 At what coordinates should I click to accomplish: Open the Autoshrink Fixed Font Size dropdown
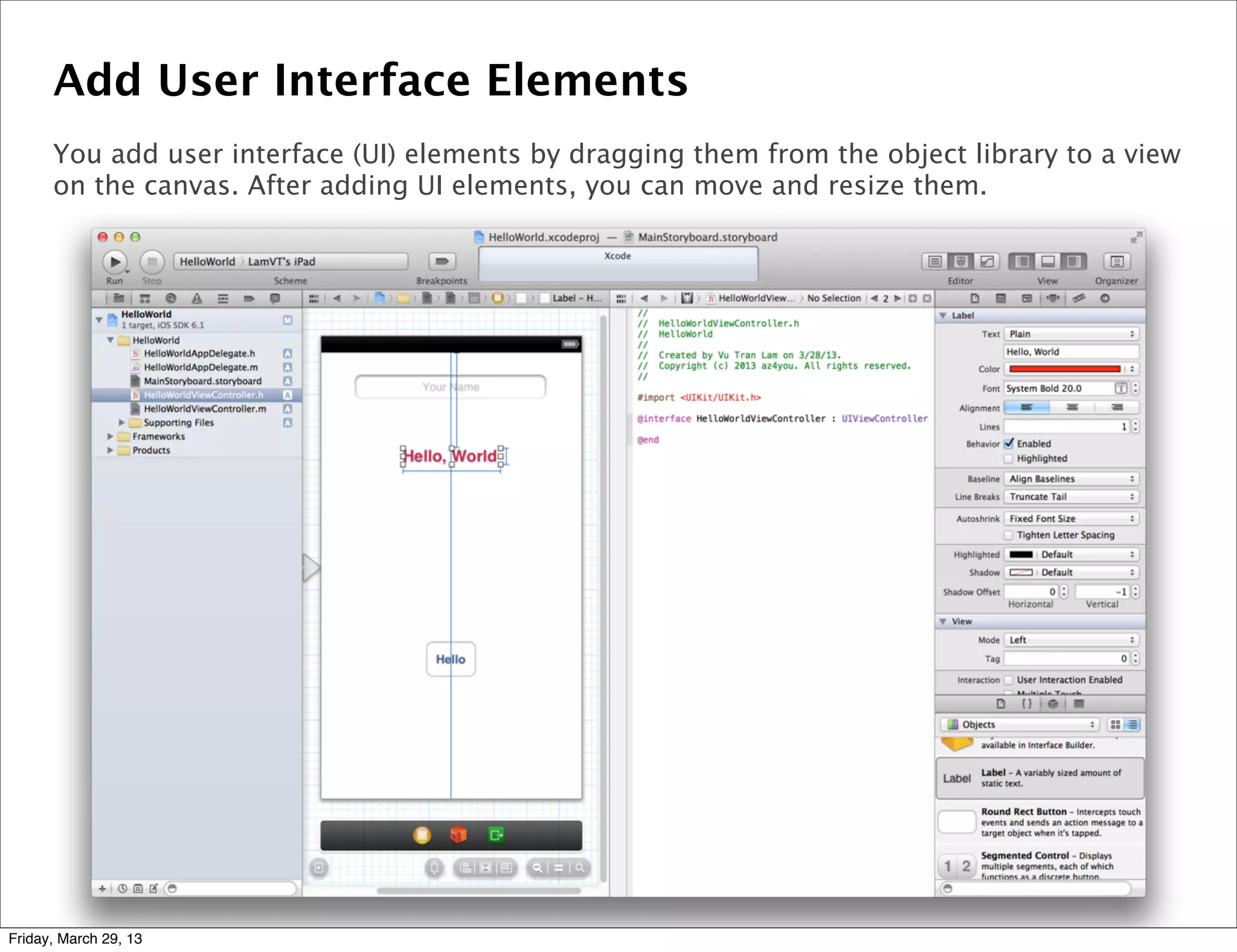point(1072,519)
